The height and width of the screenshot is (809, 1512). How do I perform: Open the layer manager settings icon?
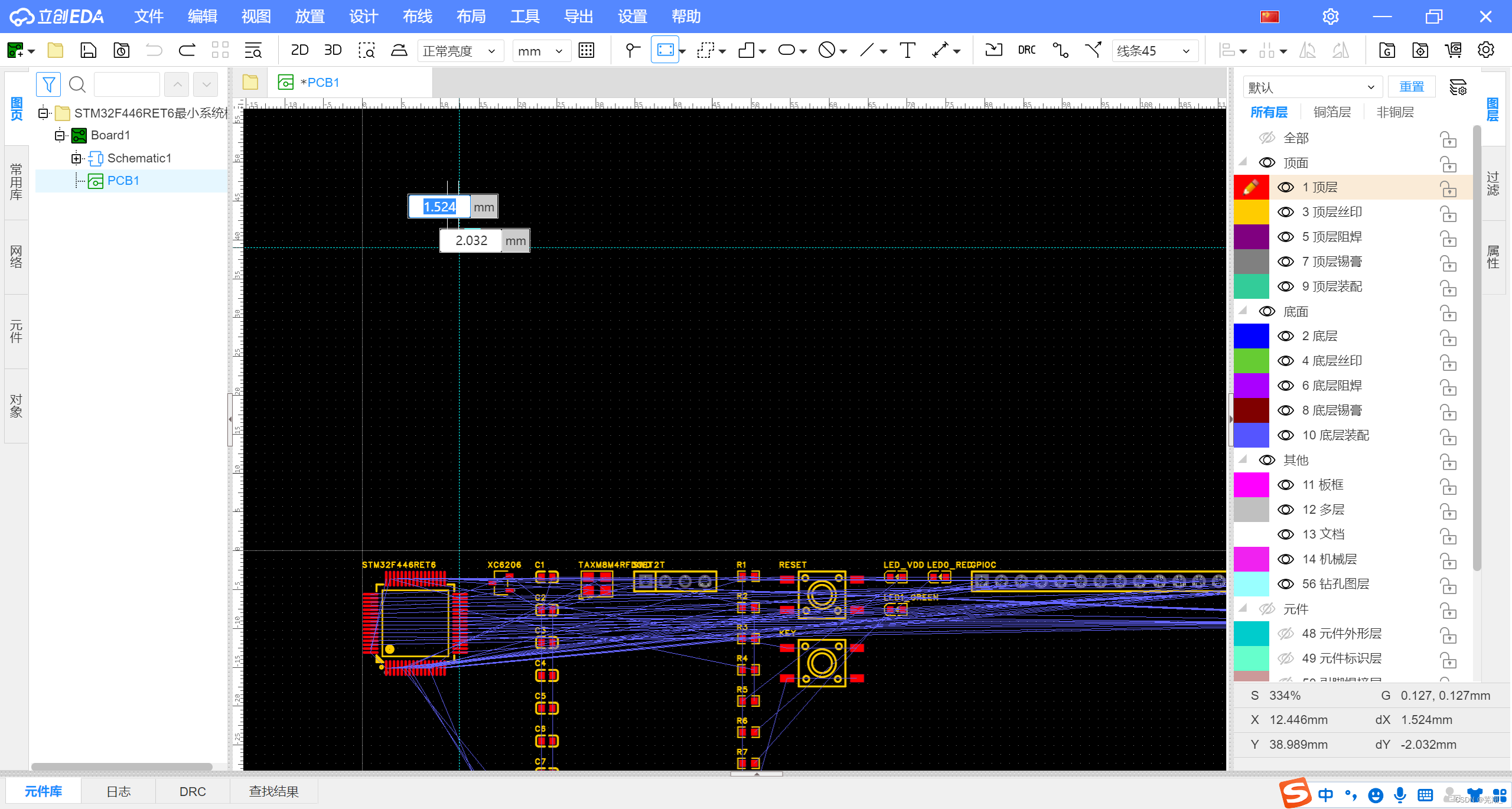[1458, 87]
